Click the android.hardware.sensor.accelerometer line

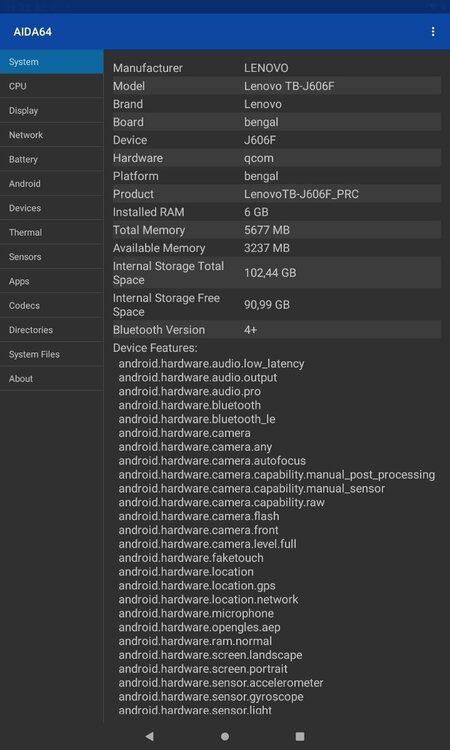pyautogui.click(x=221, y=683)
